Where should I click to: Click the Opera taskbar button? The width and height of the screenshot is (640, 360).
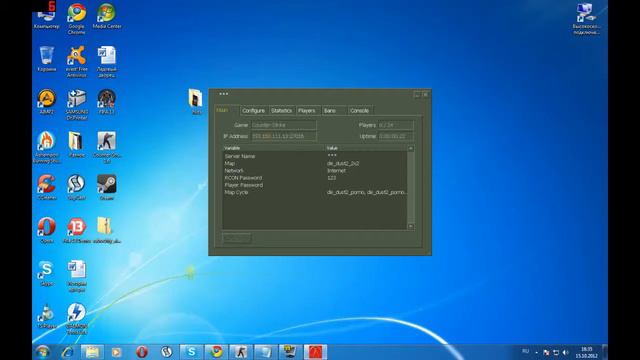(x=142, y=352)
